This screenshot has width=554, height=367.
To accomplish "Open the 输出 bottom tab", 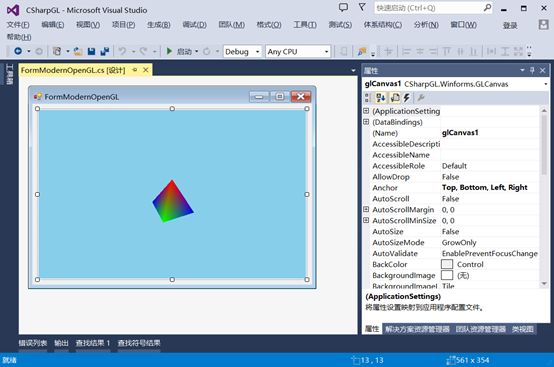I will [61, 343].
